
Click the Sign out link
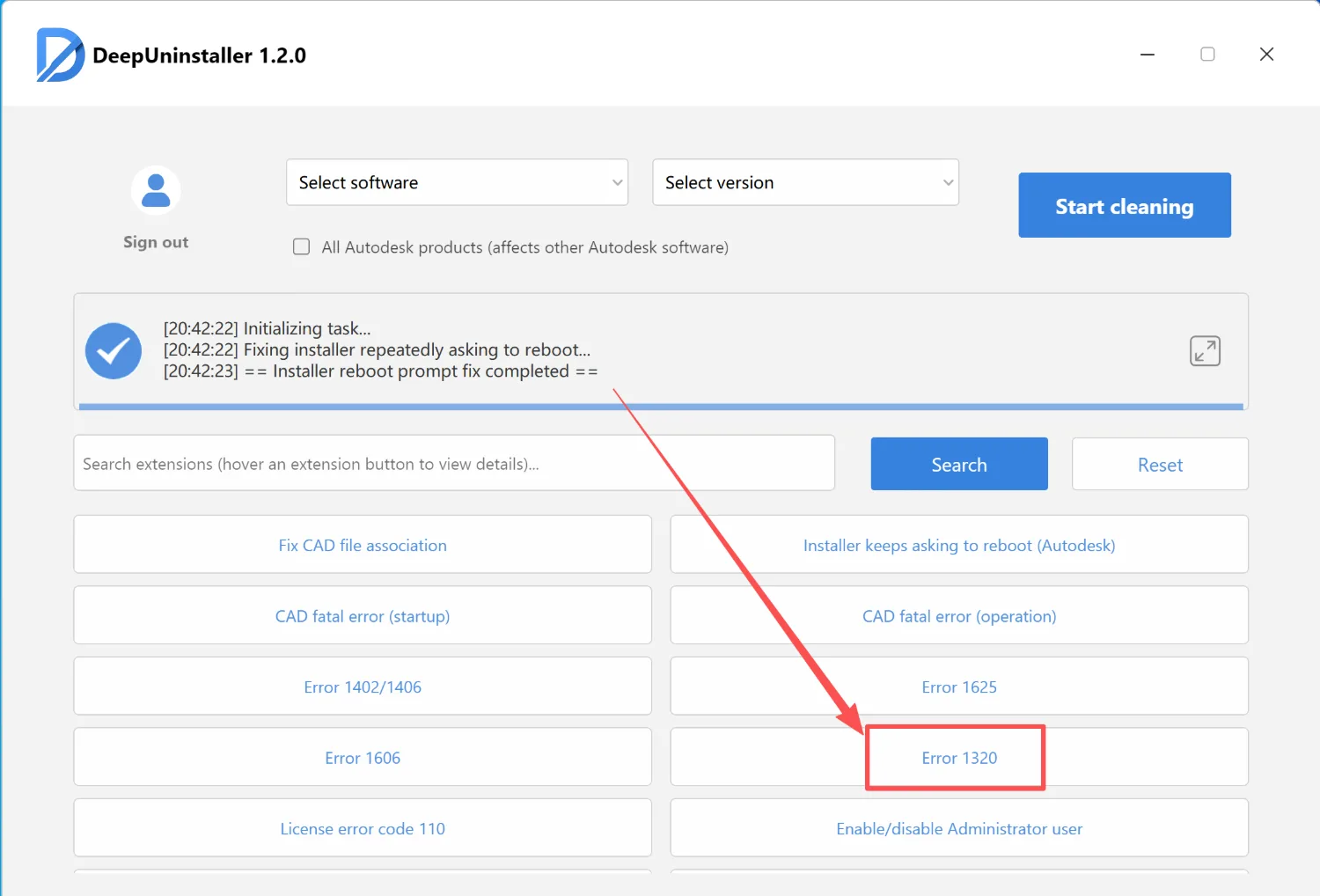coord(156,242)
